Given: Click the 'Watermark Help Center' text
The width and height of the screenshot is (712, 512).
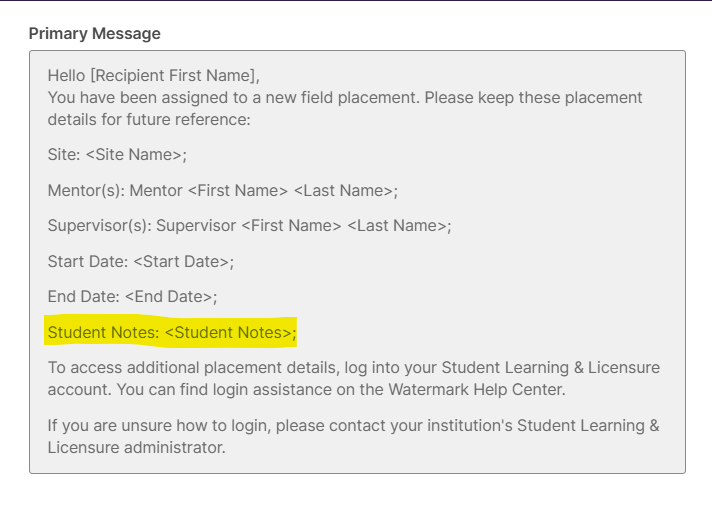Looking at the screenshot, I should [x=476, y=389].
